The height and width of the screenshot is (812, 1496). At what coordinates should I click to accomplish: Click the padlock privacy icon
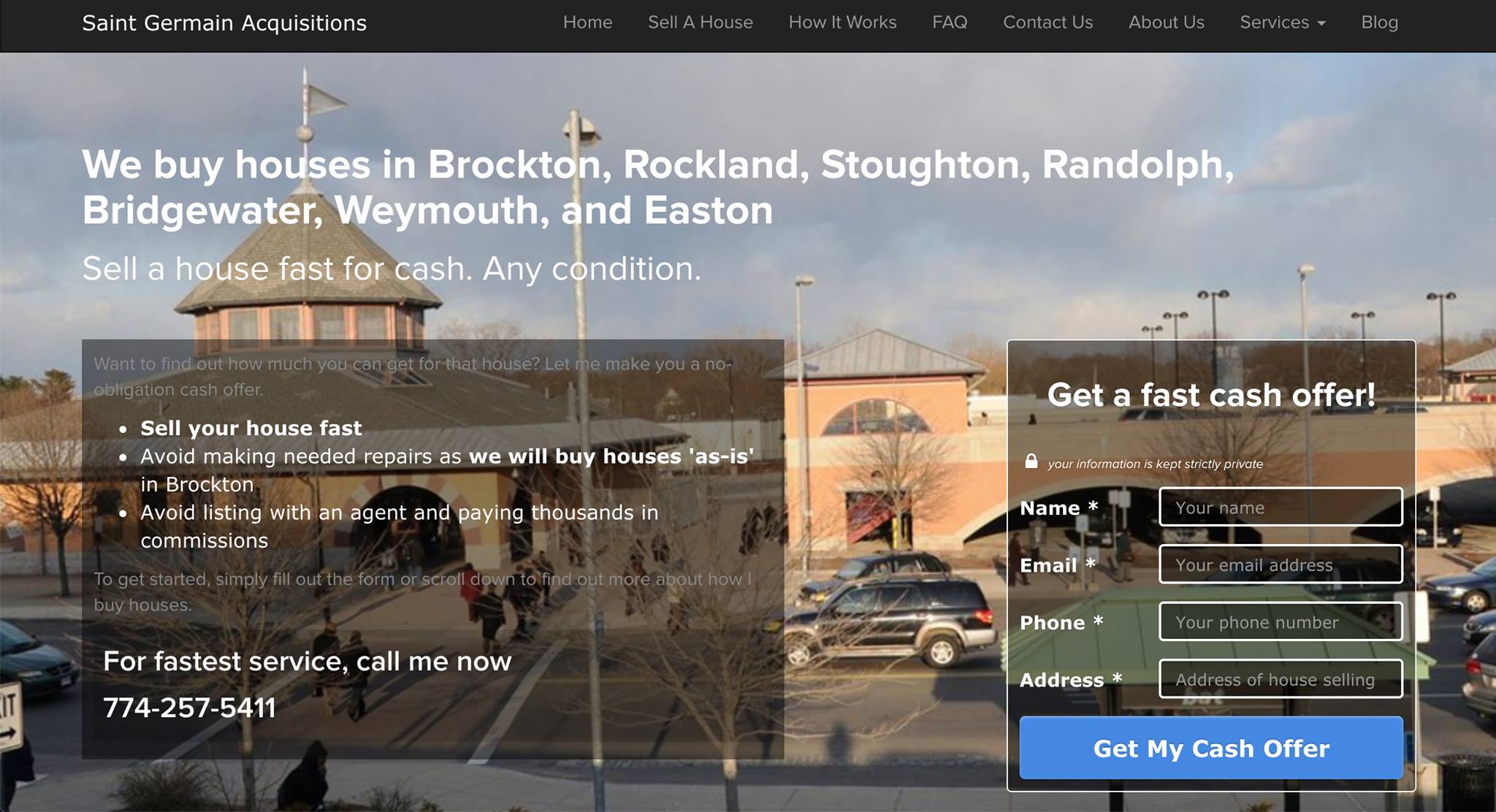pos(1031,461)
